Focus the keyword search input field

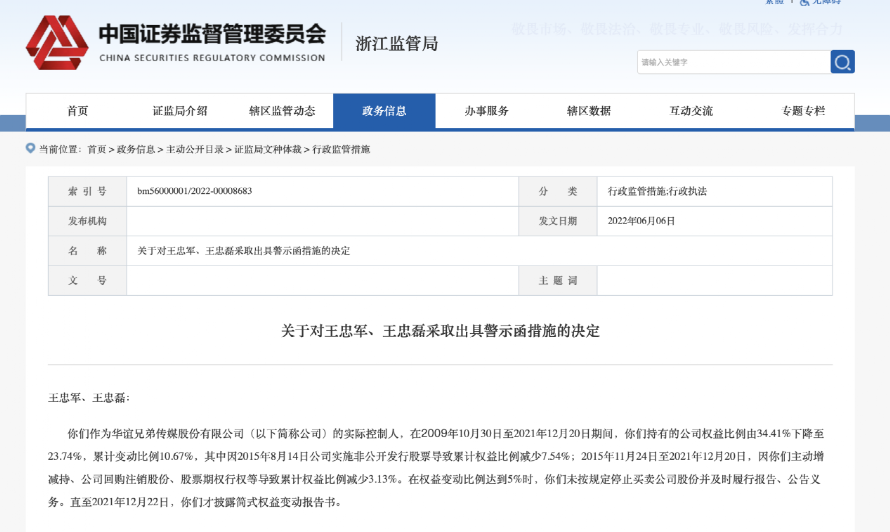coord(733,62)
